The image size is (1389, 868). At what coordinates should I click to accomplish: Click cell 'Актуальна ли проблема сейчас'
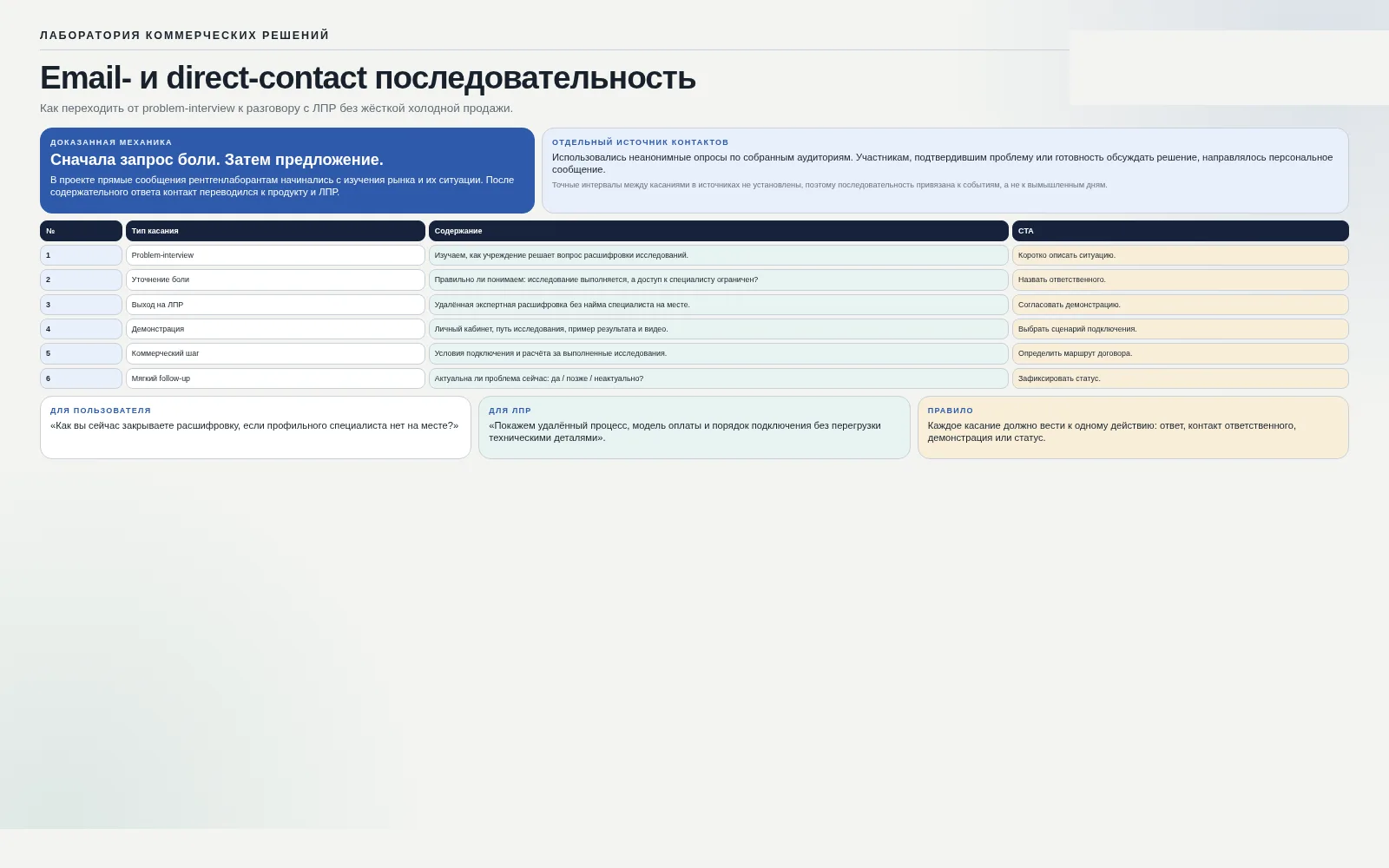pyautogui.click(x=718, y=378)
